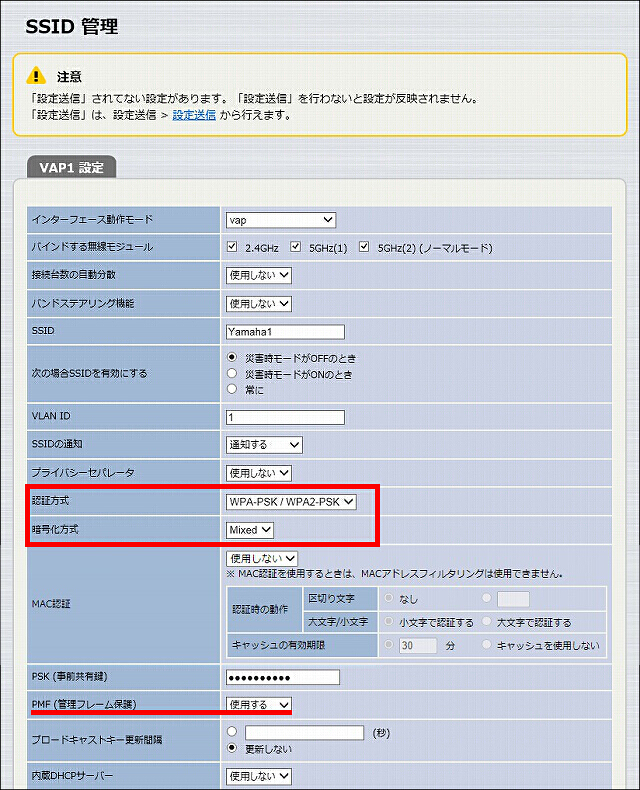
Task: Open the 内蔵DHCPサーバー dropdown
Action: [259, 776]
